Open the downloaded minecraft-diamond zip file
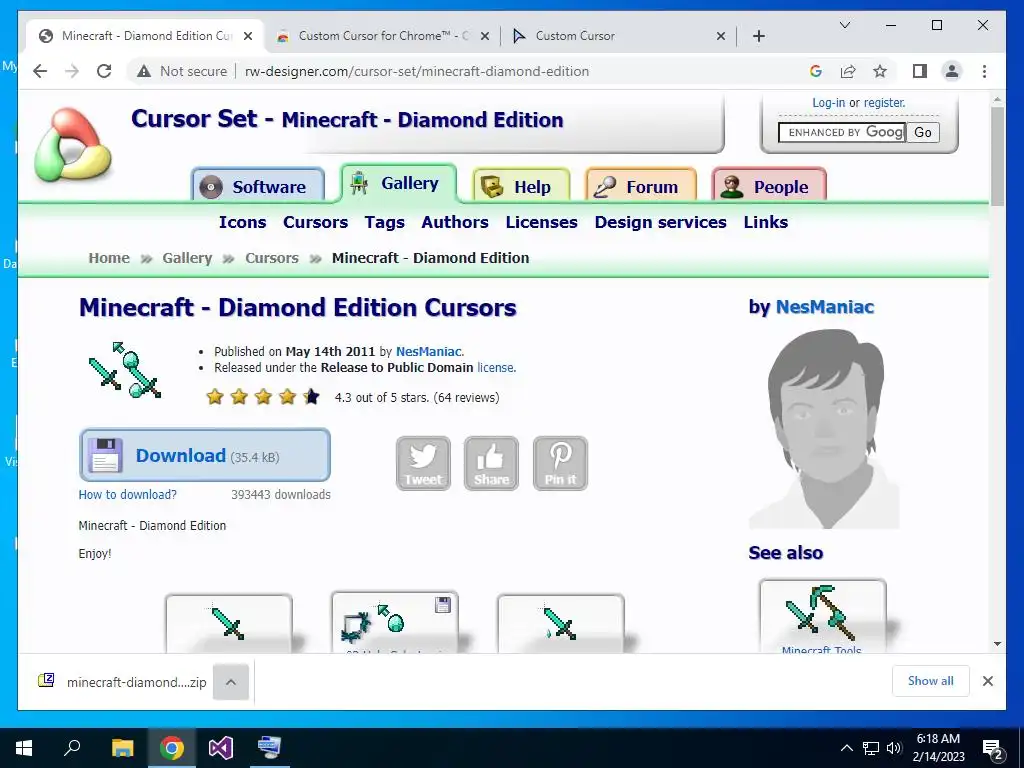Image resolution: width=1024 pixels, height=768 pixels. point(123,682)
